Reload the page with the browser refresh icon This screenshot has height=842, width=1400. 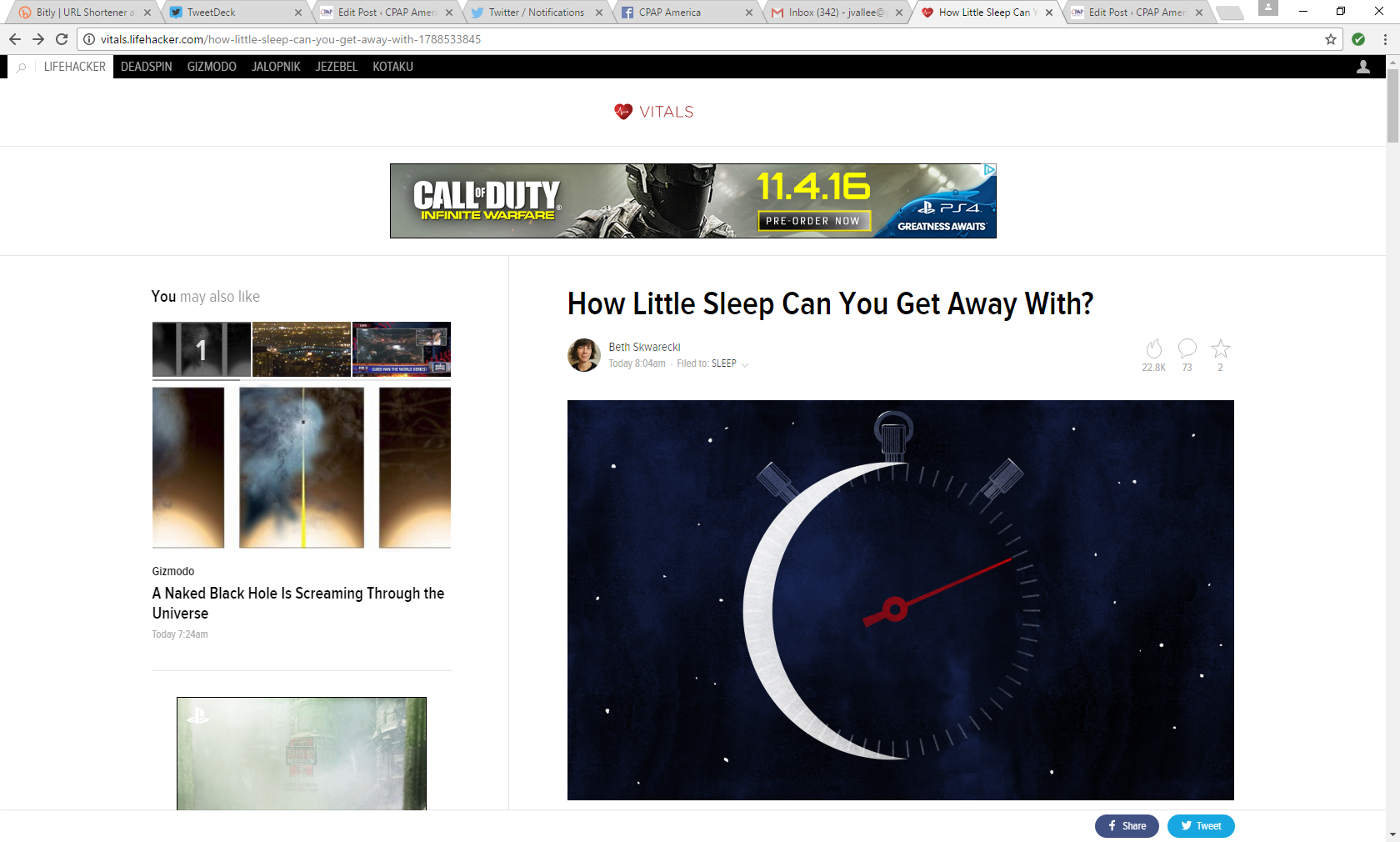point(62,39)
